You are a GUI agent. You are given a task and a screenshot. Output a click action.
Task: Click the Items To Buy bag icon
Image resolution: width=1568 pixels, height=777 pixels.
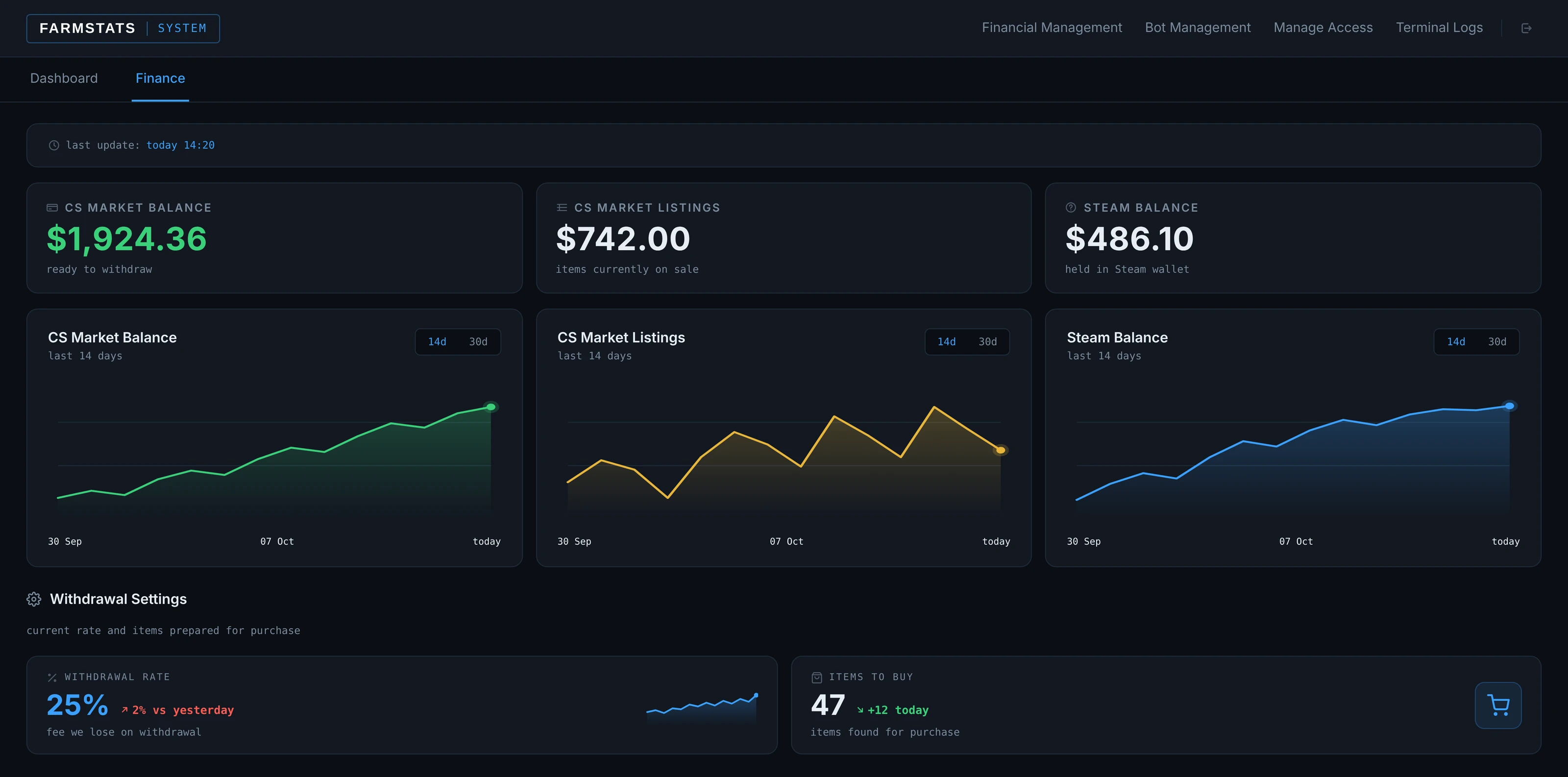[817, 678]
